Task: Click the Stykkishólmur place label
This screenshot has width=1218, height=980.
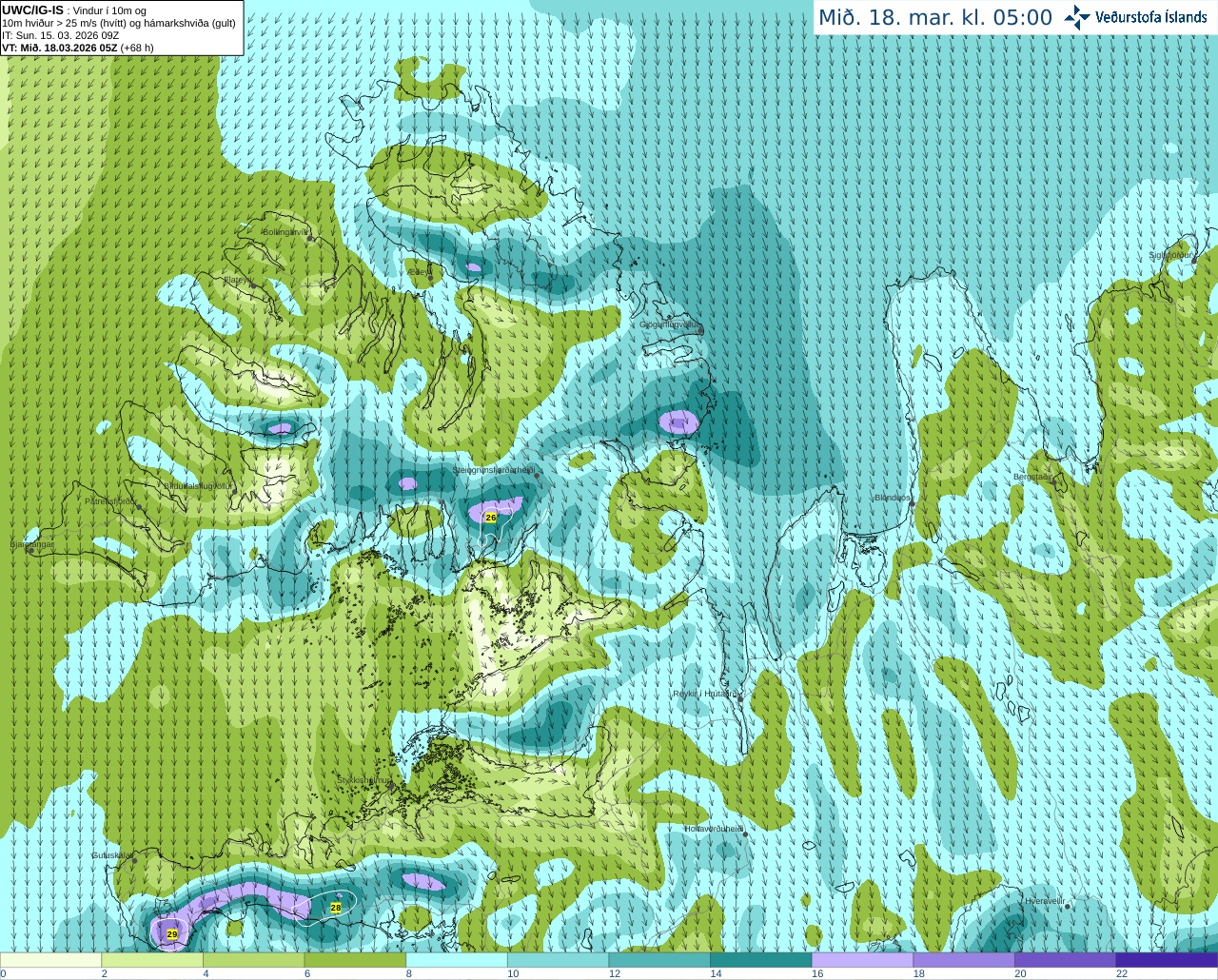Action: (x=364, y=779)
